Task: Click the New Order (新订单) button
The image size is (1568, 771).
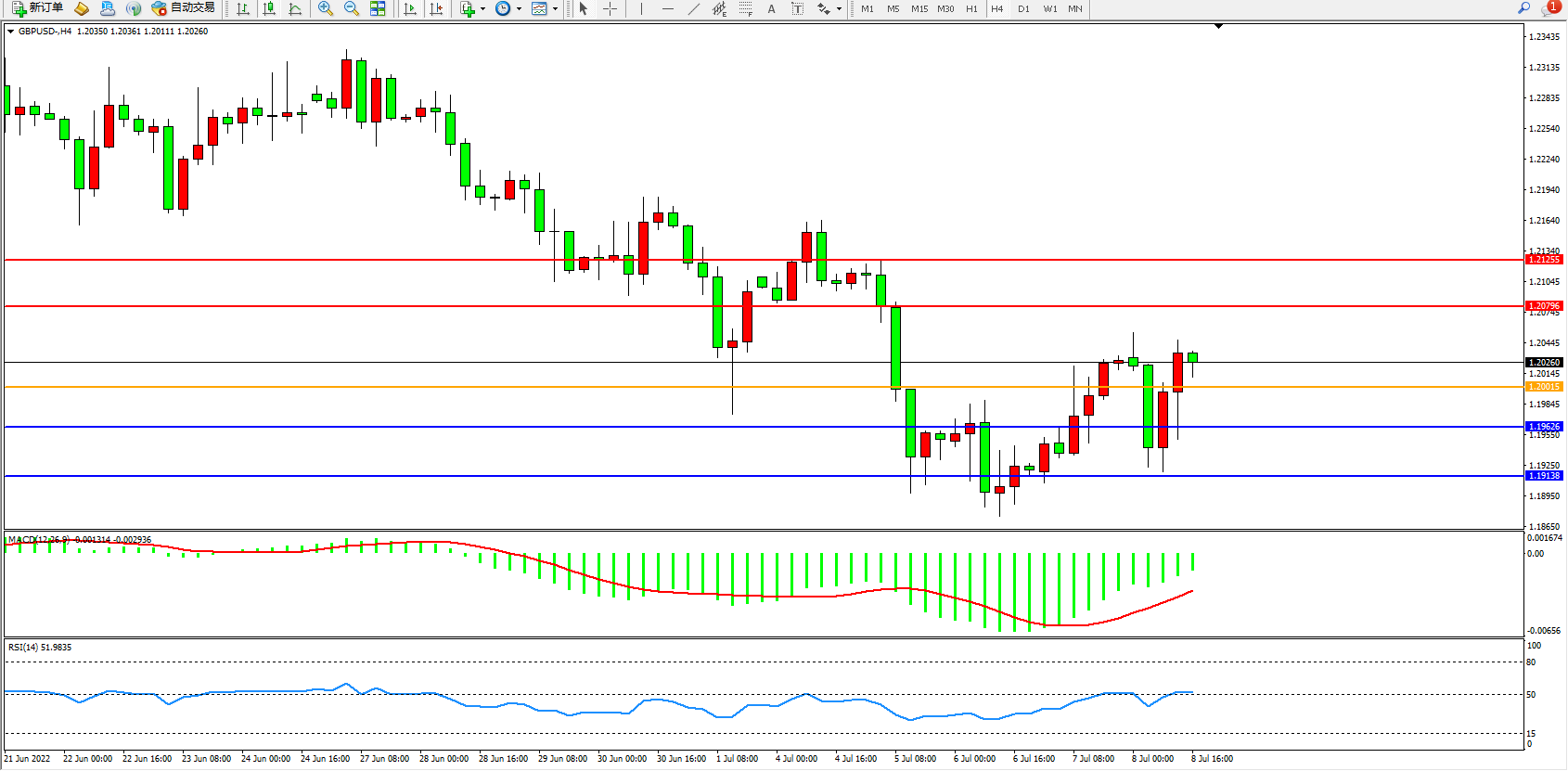Action: [37, 8]
